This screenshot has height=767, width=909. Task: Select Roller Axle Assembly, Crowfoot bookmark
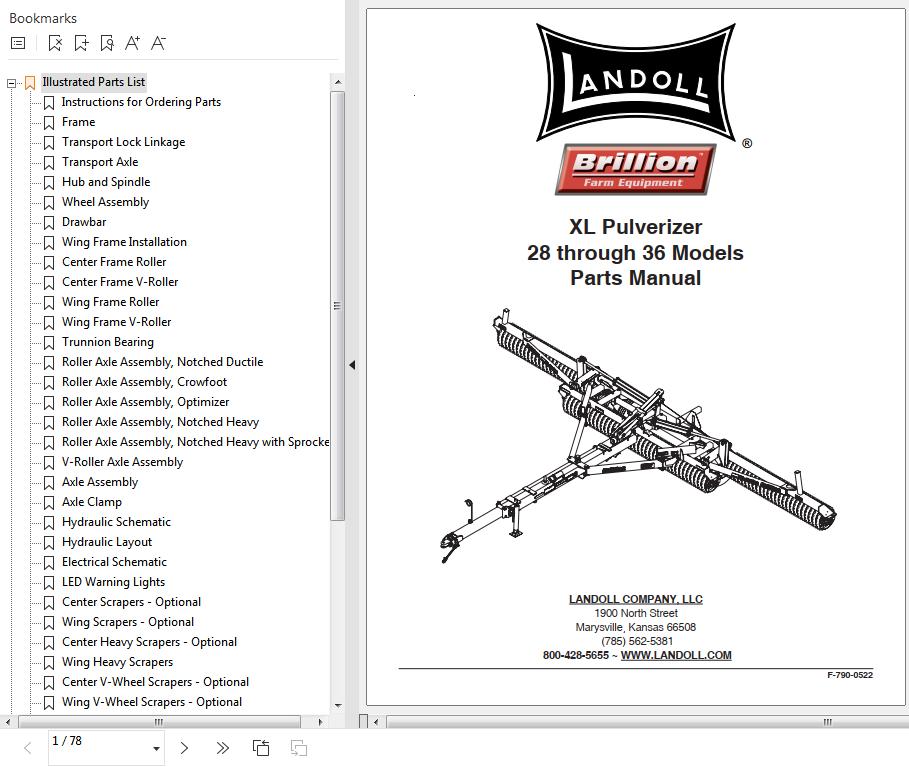click(x=144, y=382)
